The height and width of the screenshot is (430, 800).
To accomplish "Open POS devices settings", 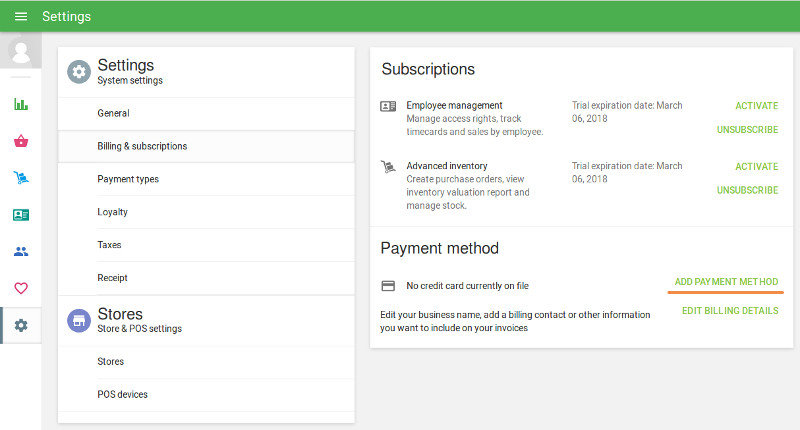I will point(122,395).
